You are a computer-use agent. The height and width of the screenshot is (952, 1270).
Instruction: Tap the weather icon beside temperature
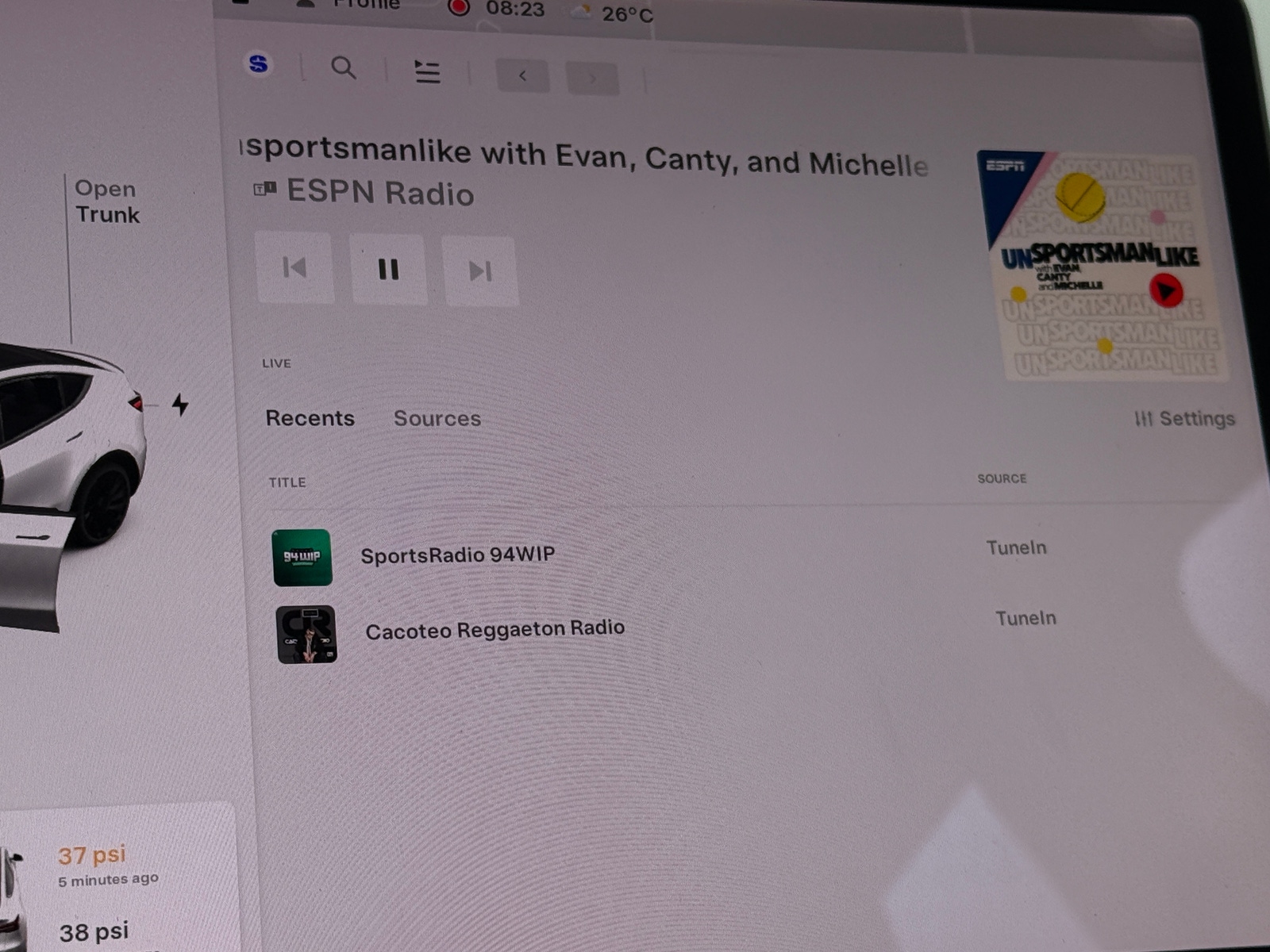(582, 11)
